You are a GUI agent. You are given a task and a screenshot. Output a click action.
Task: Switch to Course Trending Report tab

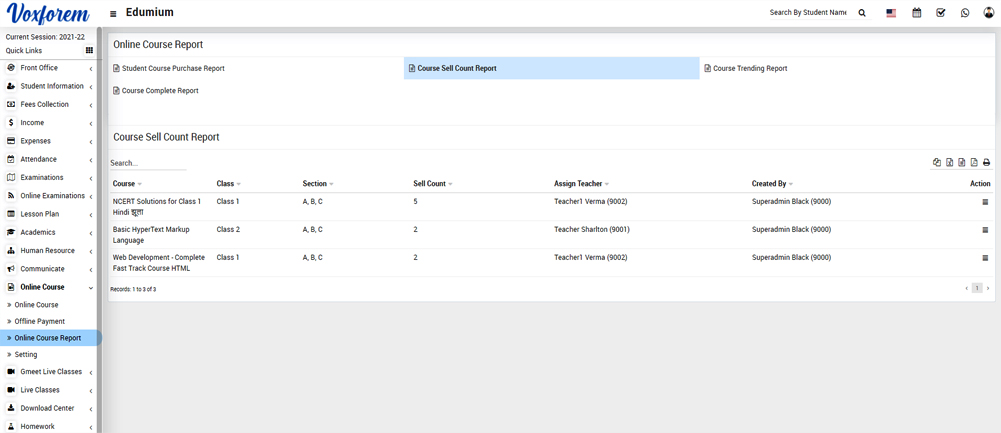tap(749, 68)
